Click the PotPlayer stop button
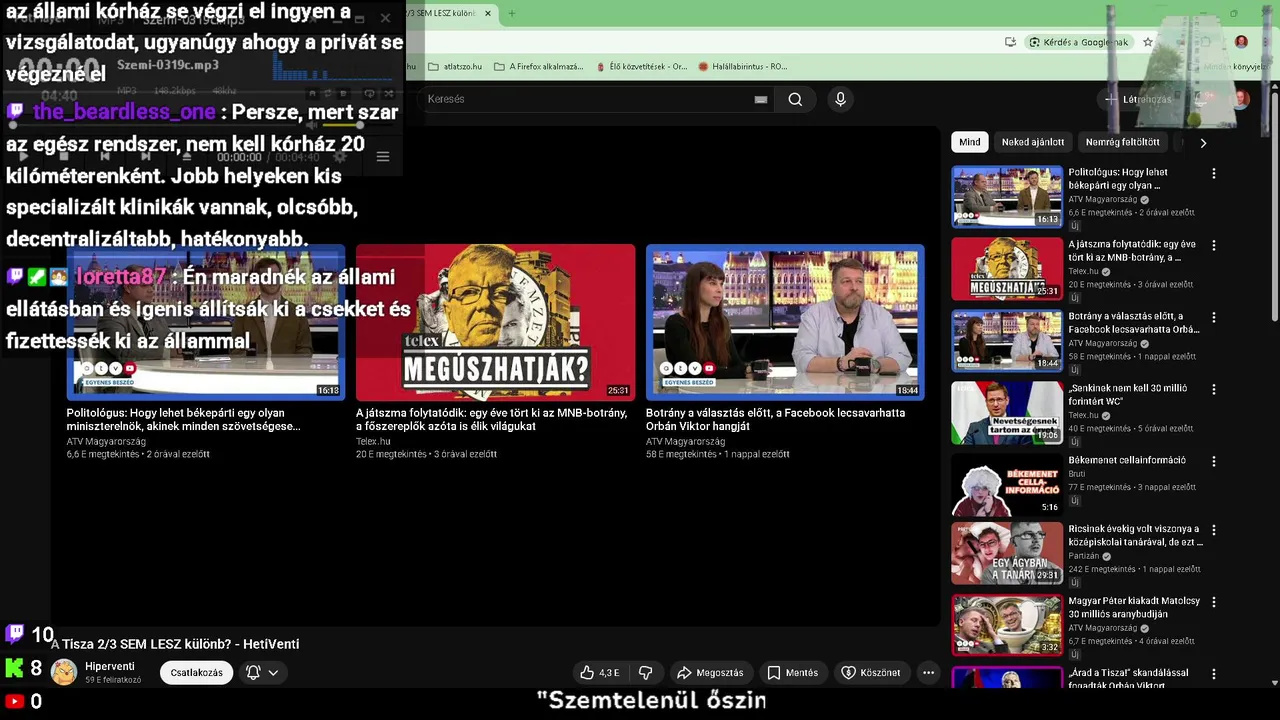Screen dimensions: 1280x720 point(64,157)
